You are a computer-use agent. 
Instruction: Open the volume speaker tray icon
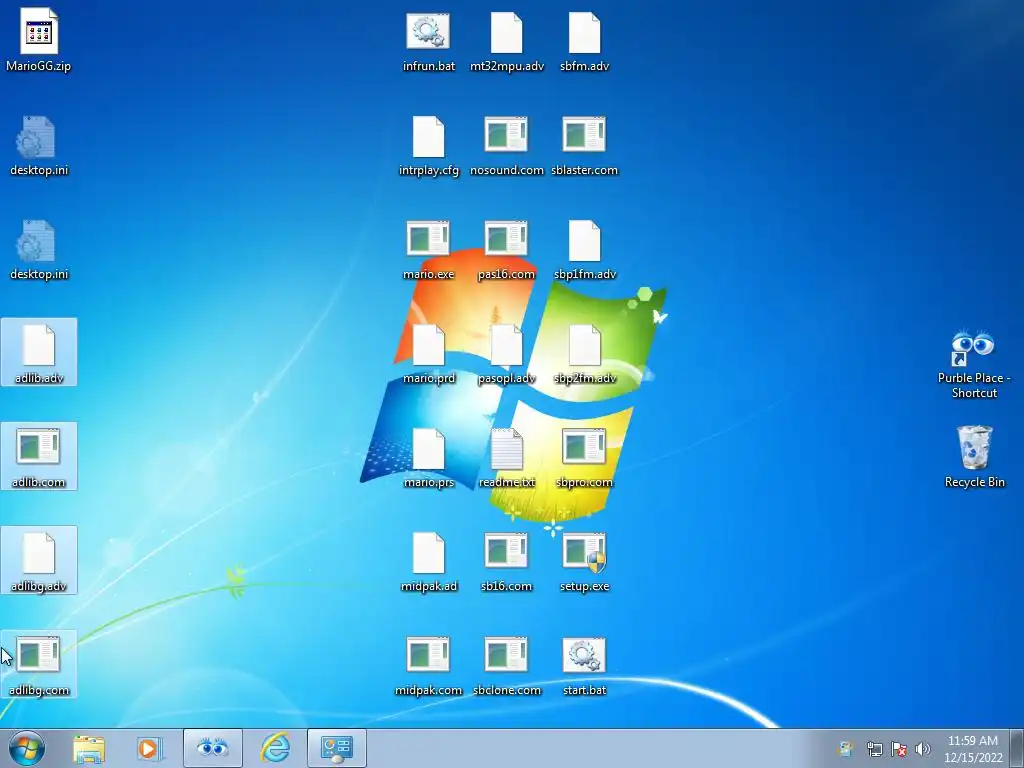[x=922, y=749]
